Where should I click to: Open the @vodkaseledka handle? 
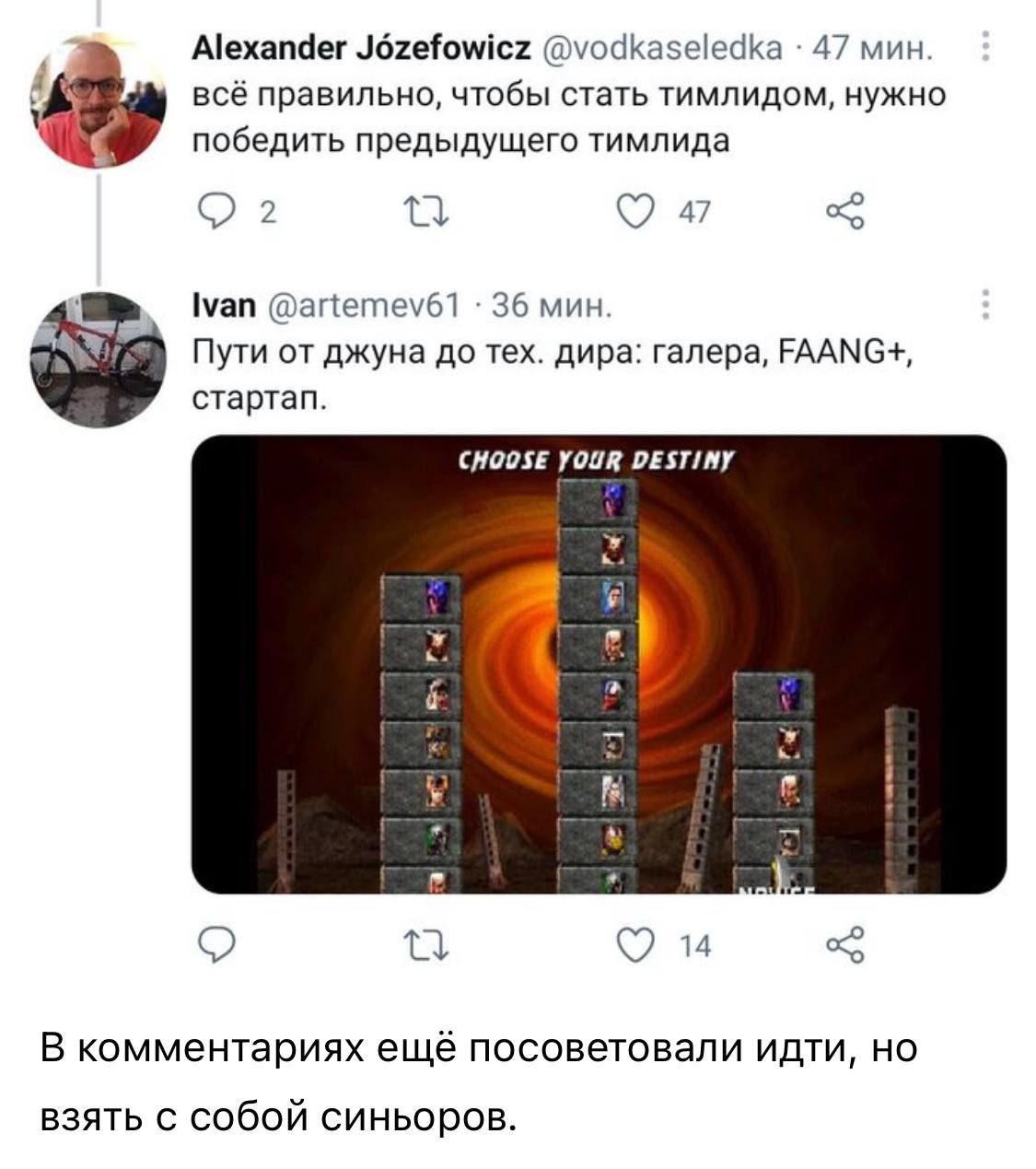click(x=660, y=47)
